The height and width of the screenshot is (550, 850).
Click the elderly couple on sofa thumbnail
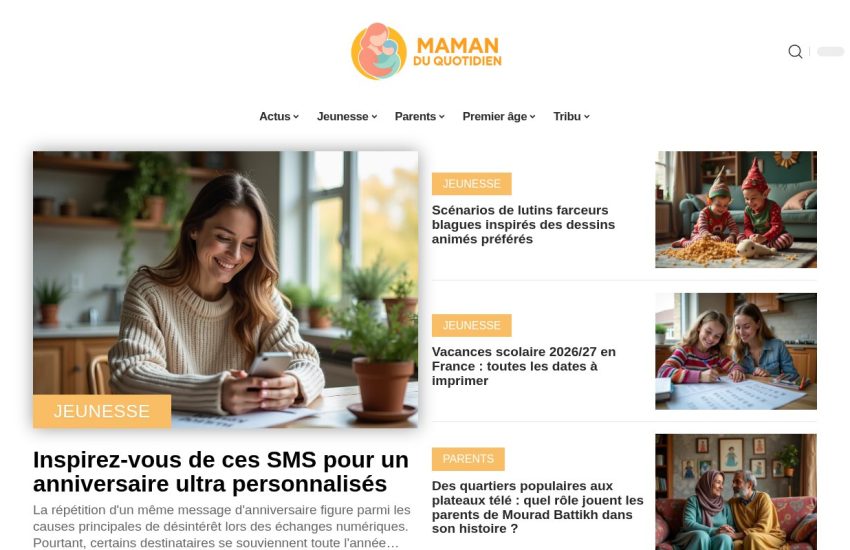tap(736, 492)
